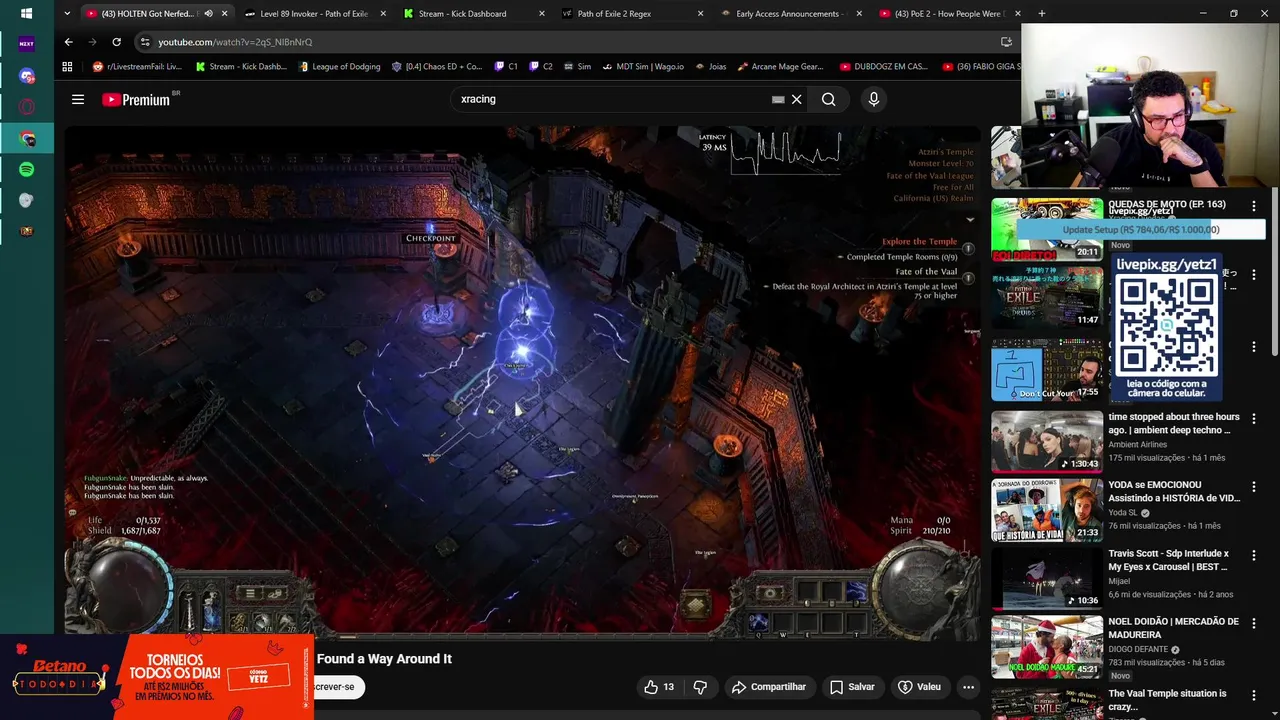This screenshot has height=720, width=1280.
Task: Focus the YouTube search input field
Action: 610,99
